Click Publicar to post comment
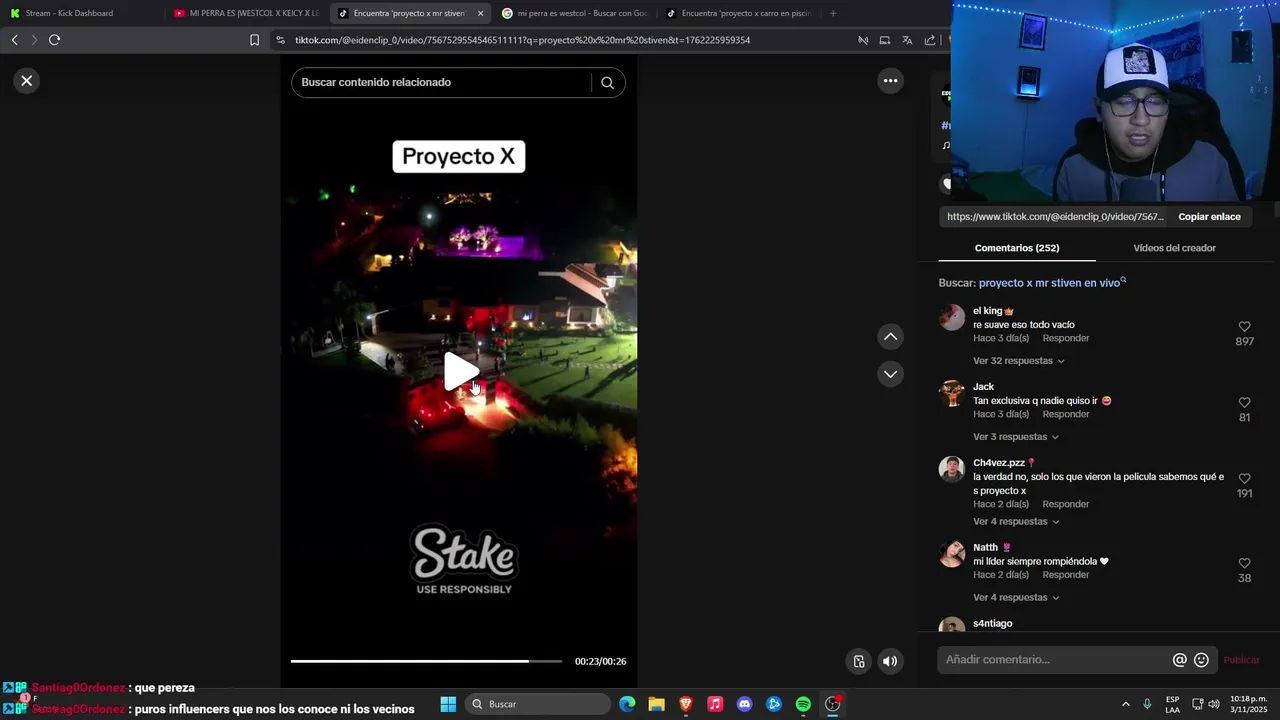The height and width of the screenshot is (720, 1280). (x=1242, y=660)
